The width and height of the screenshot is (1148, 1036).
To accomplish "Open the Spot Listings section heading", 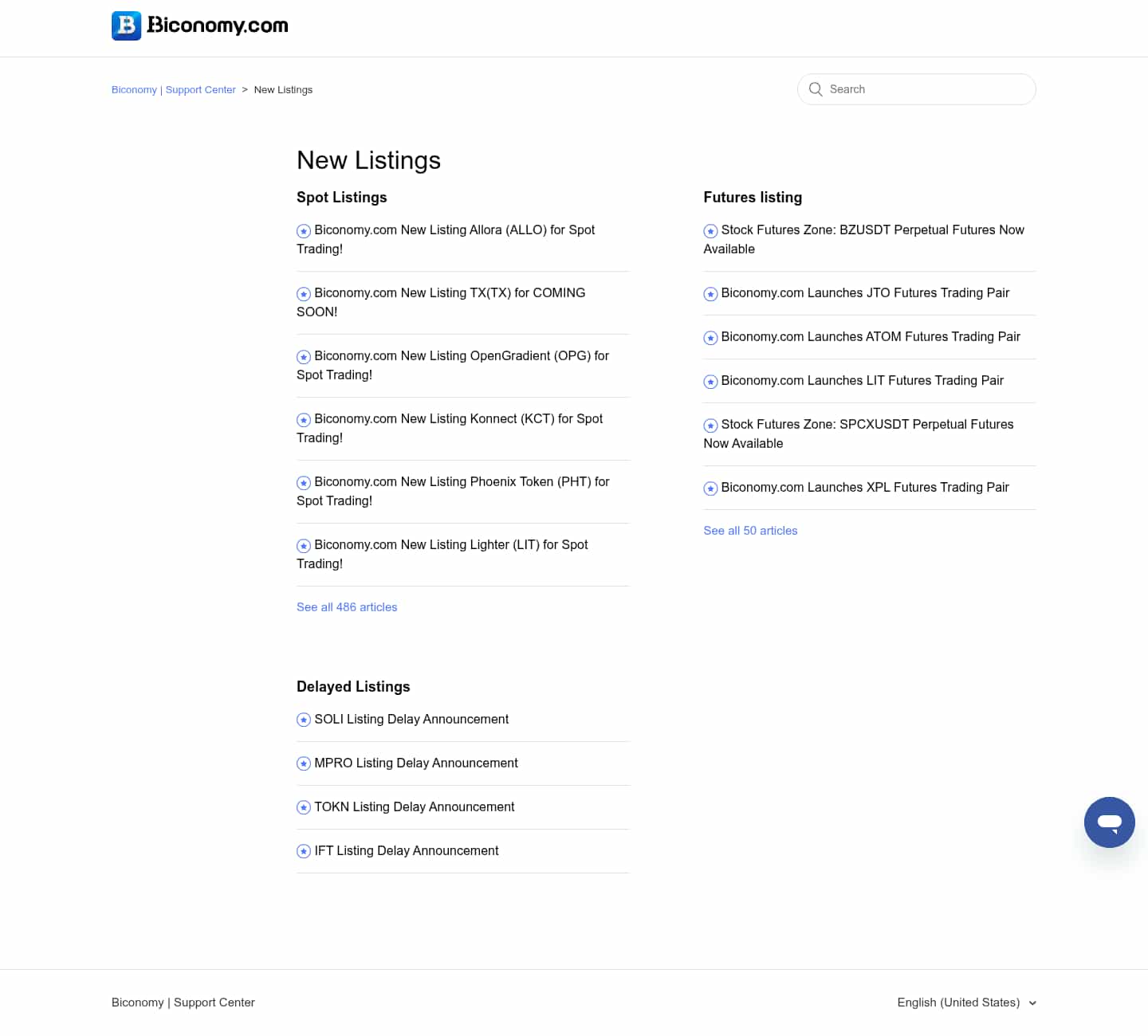I will tap(342, 198).
